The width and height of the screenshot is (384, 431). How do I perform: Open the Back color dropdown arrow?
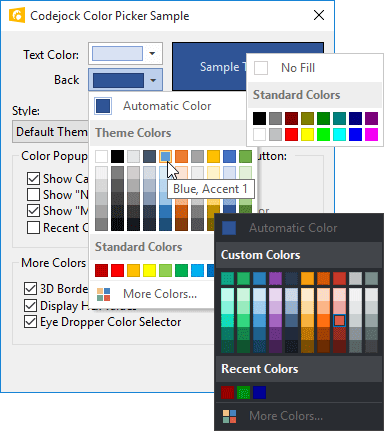click(x=153, y=80)
